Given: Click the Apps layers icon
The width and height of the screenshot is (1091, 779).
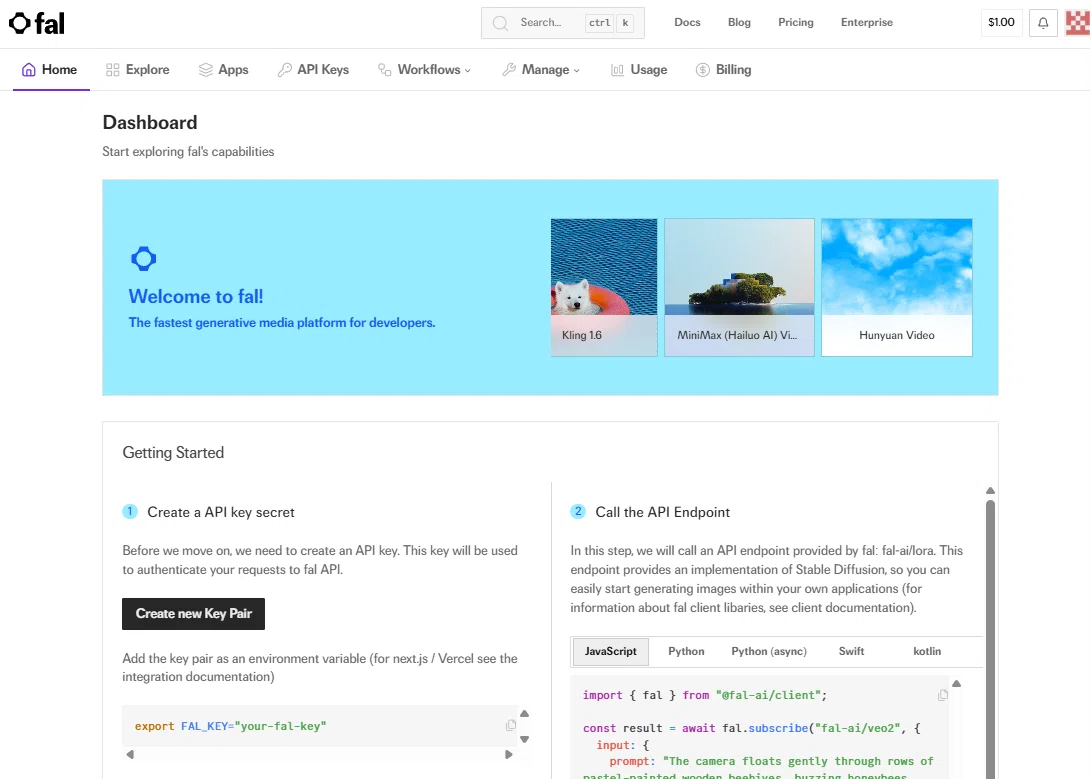Looking at the screenshot, I should [205, 70].
